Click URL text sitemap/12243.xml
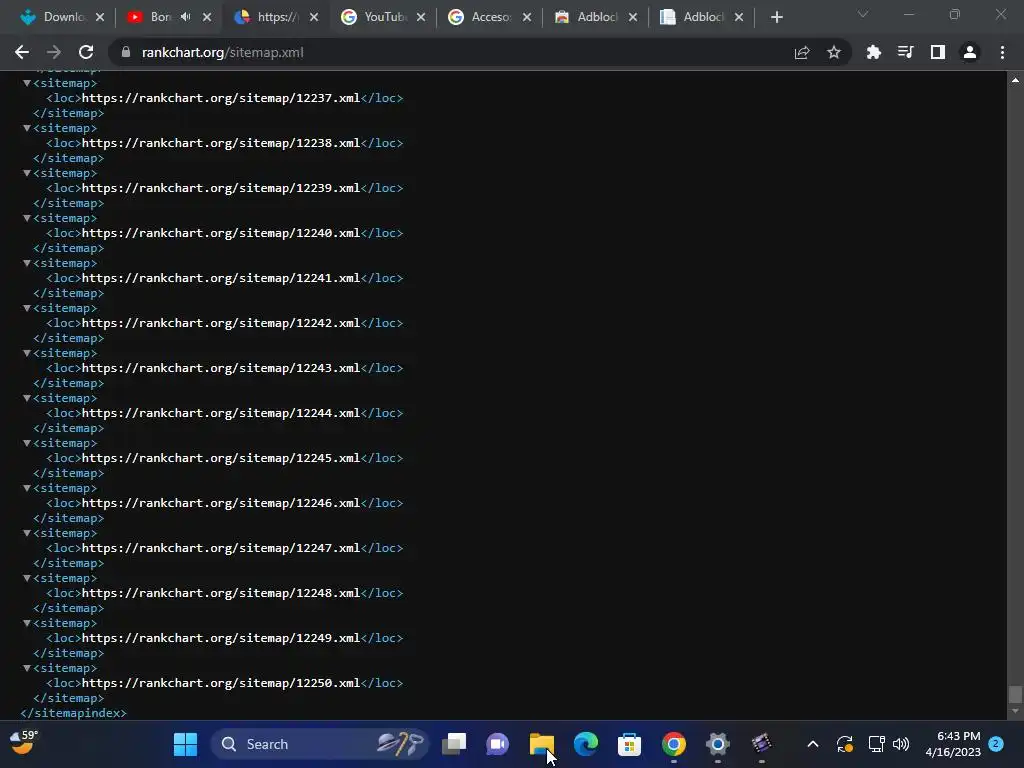The height and width of the screenshot is (768, 1024). [221, 368]
